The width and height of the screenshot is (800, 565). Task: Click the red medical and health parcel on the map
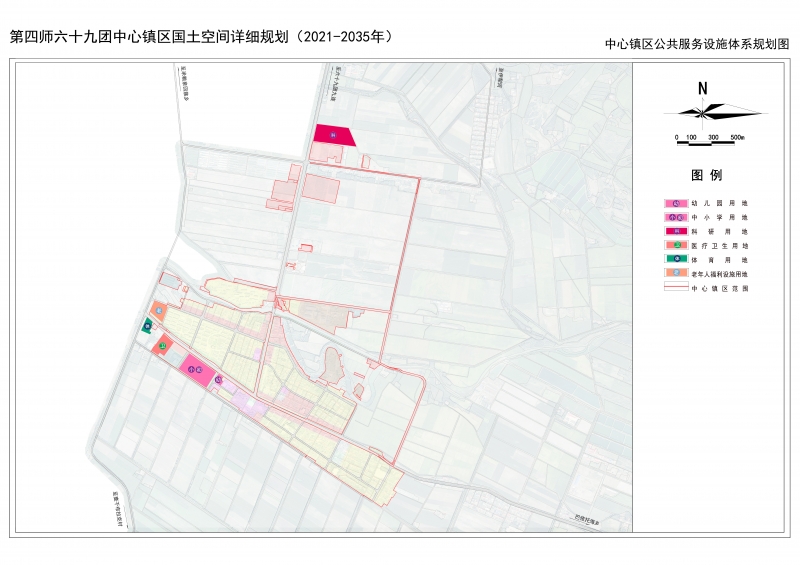(x=163, y=346)
